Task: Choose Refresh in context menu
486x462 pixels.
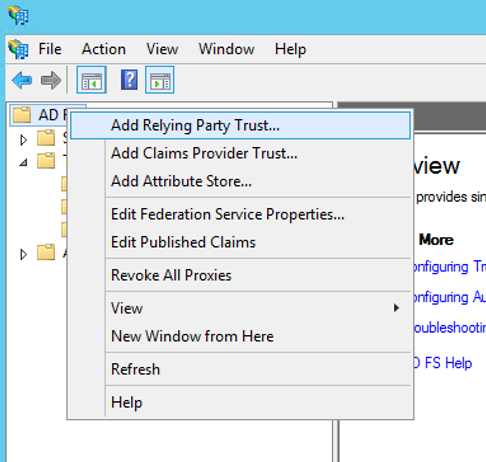Action: tap(240, 369)
